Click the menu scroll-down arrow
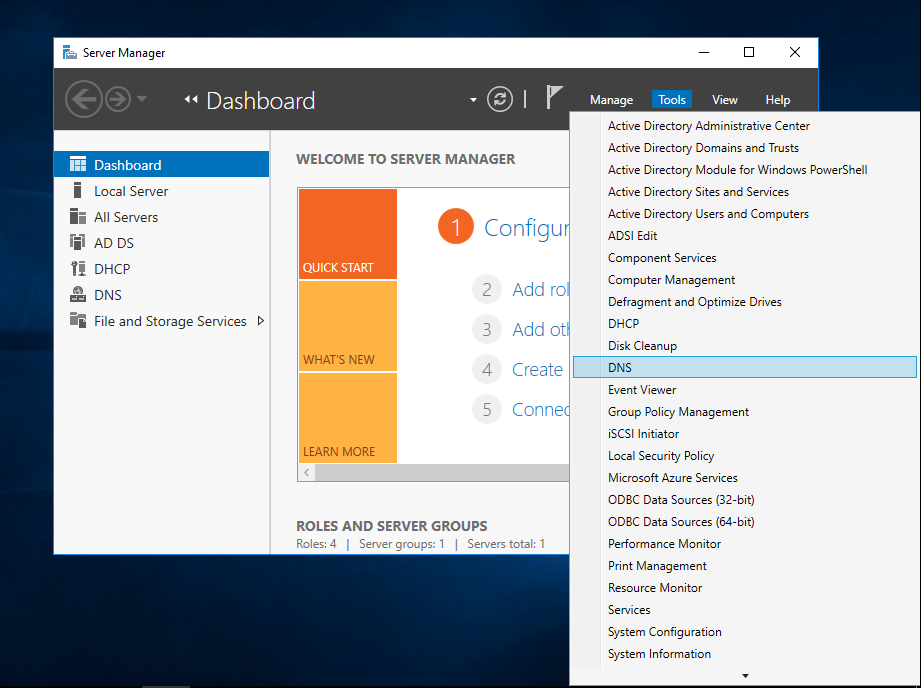 tap(745, 676)
